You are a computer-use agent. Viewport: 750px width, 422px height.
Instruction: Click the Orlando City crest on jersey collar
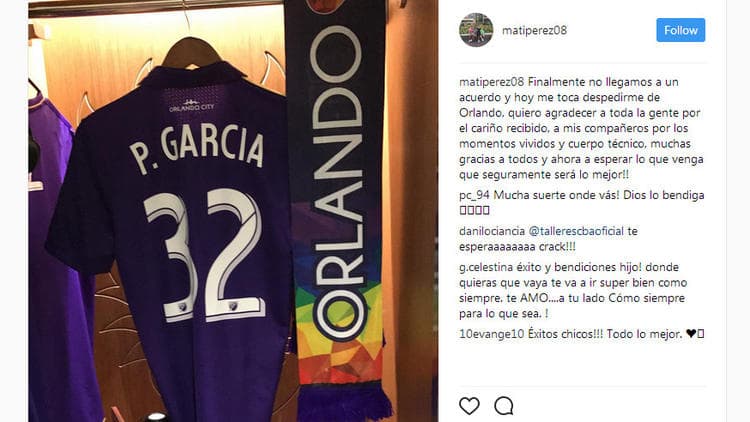191,105
